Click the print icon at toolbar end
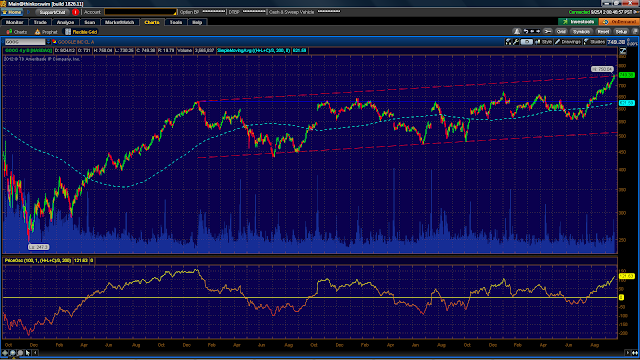The width and height of the screenshot is (640, 360). (635, 31)
